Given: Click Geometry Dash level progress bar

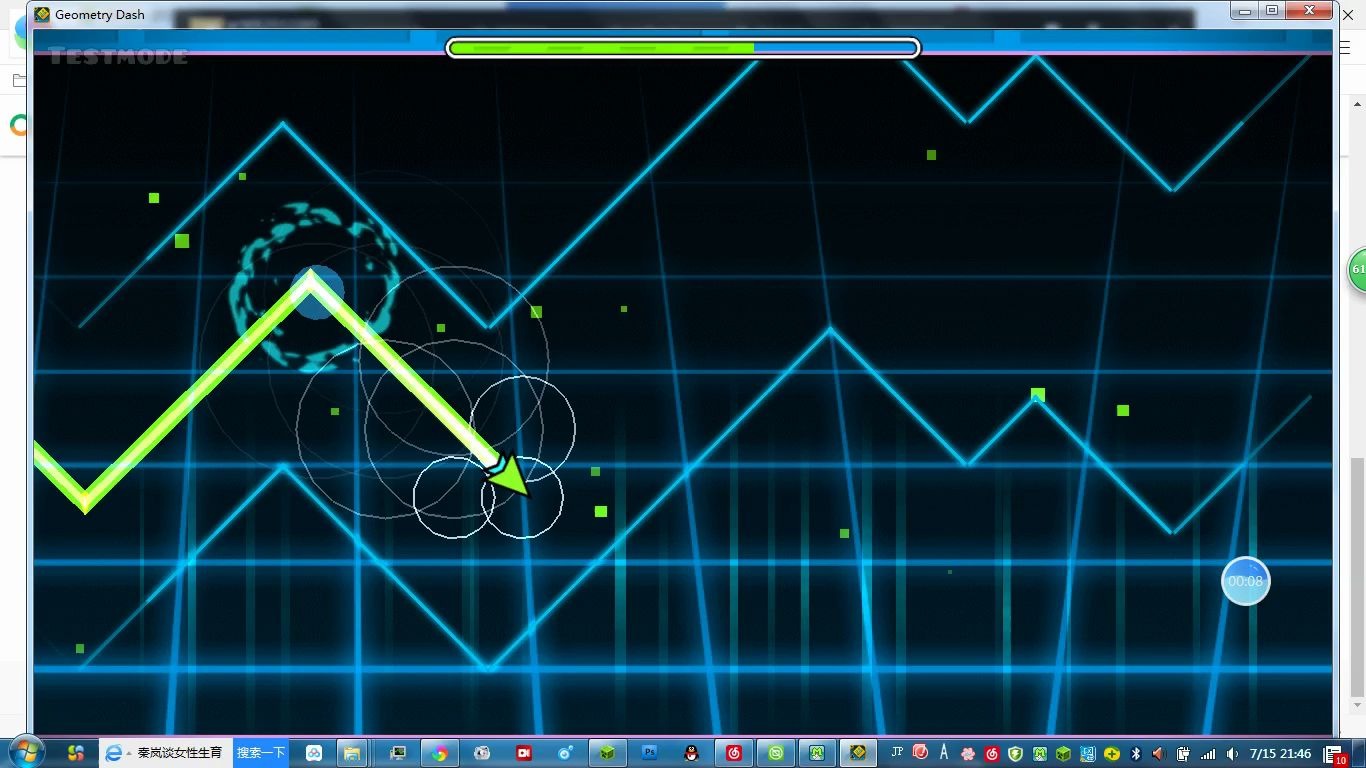Looking at the screenshot, I should tap(682, 47).
